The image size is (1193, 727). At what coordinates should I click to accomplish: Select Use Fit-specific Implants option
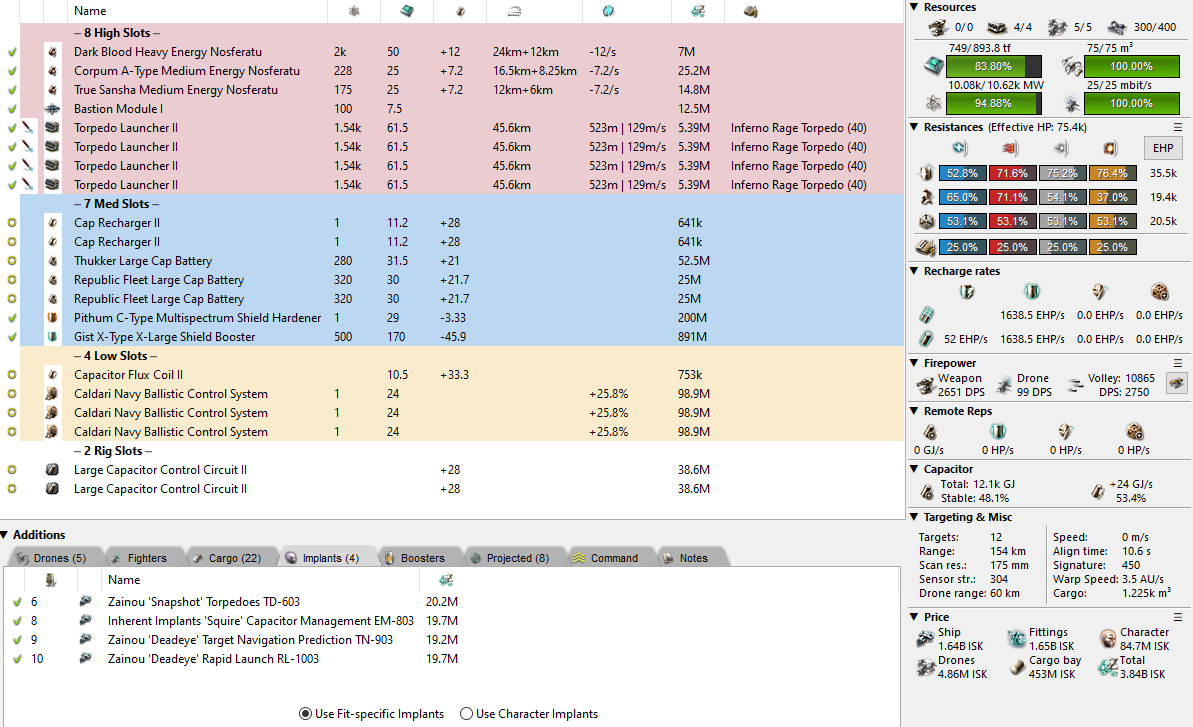tap(305, 714)
